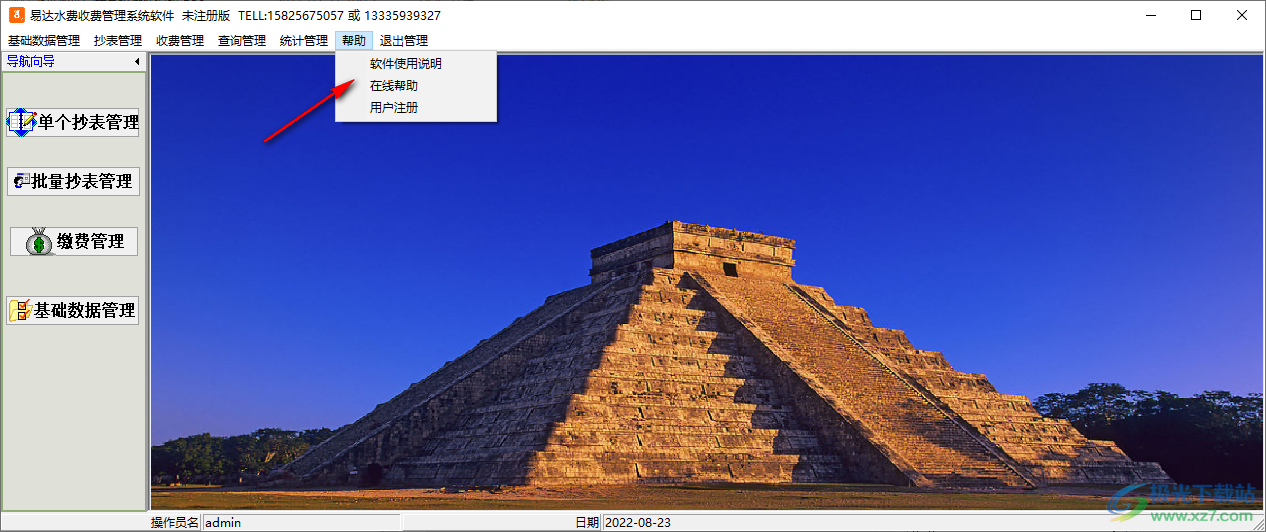This screenshot has width=1266, height=532.
Task: Choose 在线帮助 menu entry
Action: (x=394, y=86)
